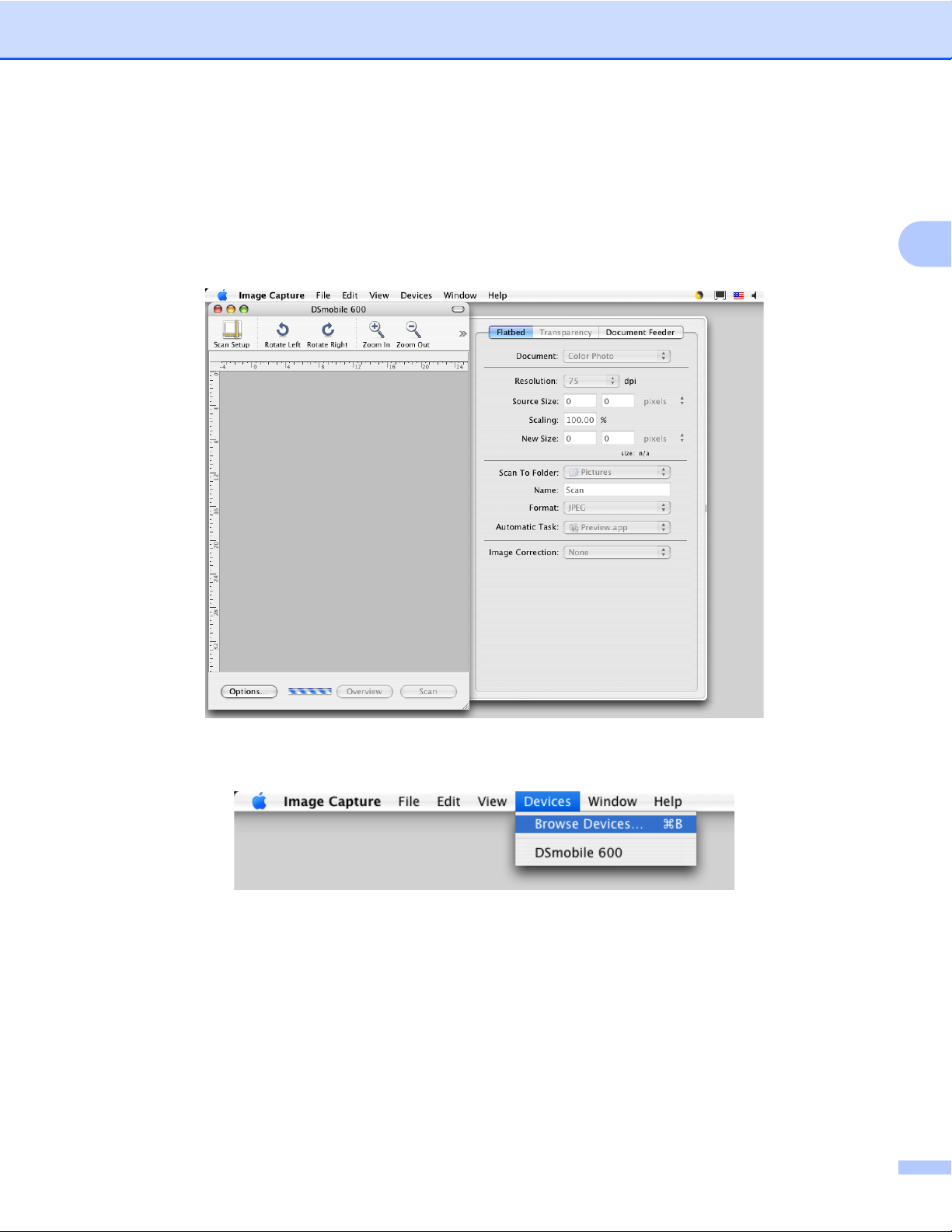The image size is (952, 1232).
Task: Choose Browse Devices... from the Devices menu
Action: 606,824
